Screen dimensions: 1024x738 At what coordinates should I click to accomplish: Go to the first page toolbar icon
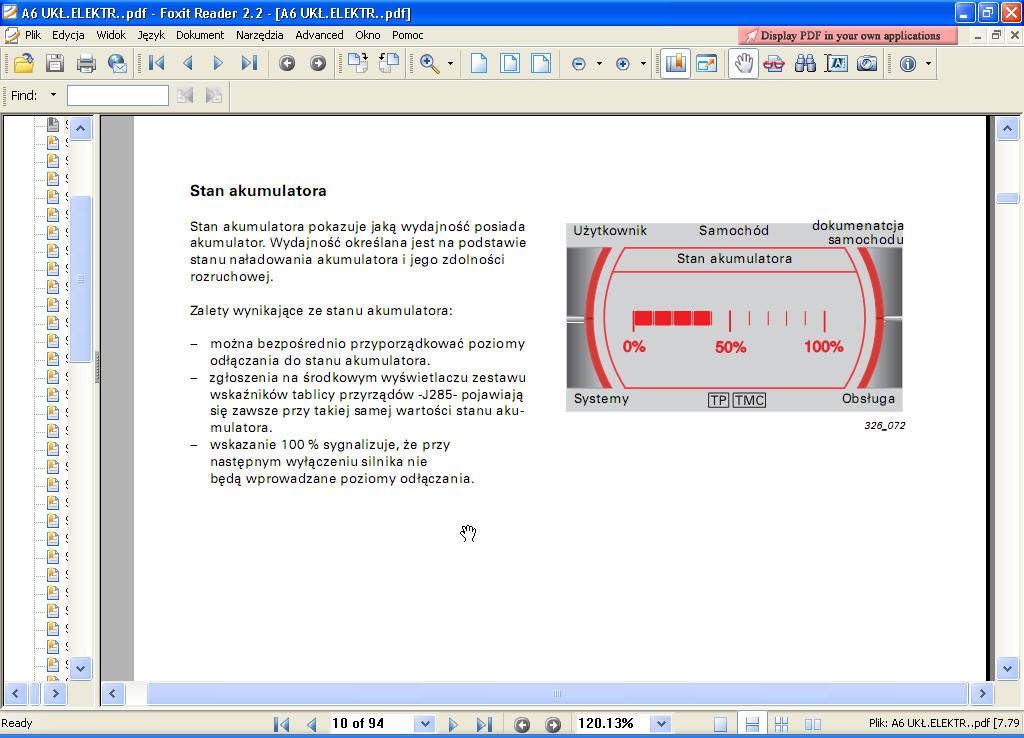pos(157,63)
